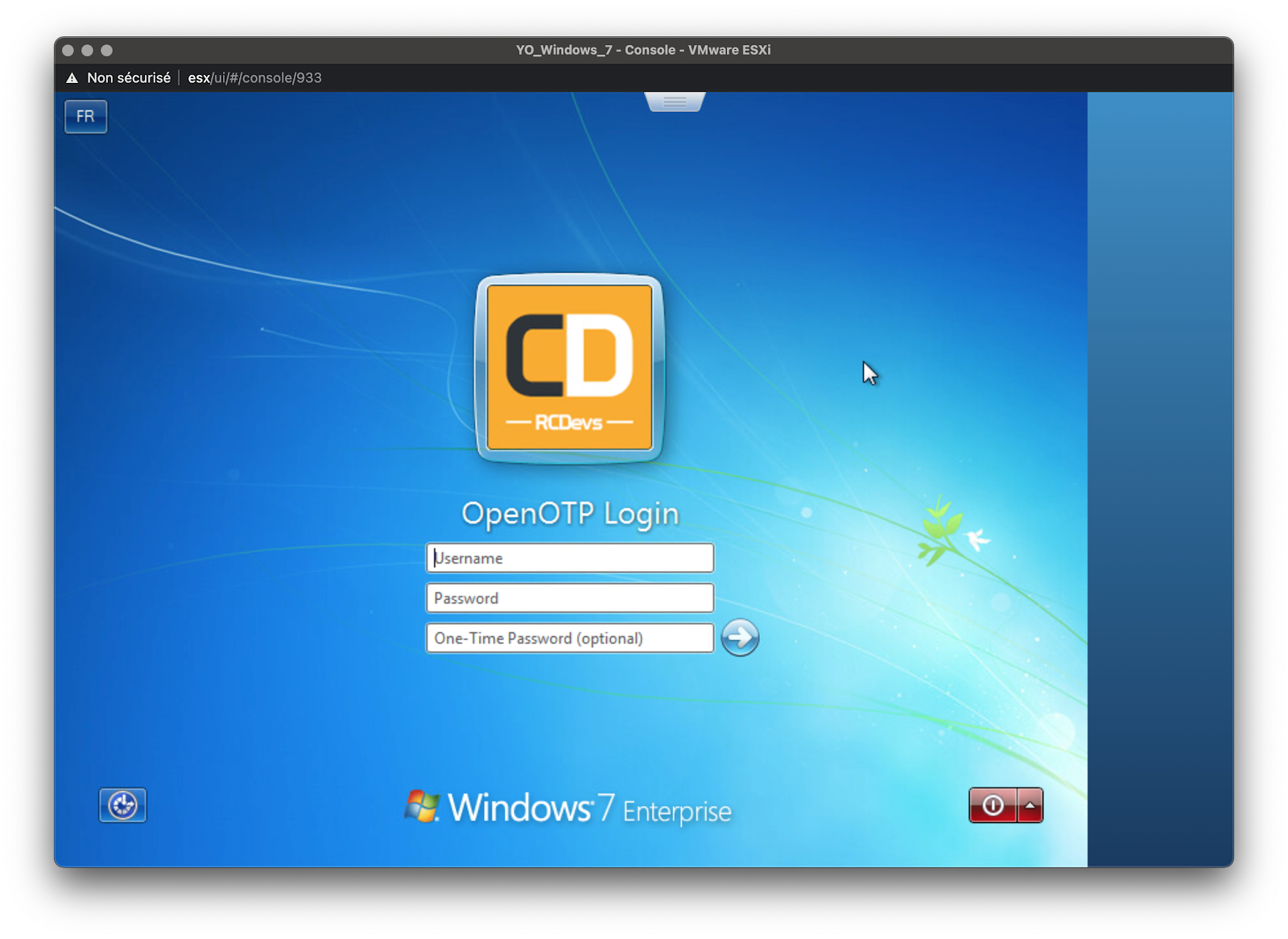Image resolution: width=1288 pixels, height=939 pixels.
Task: Click the RCDevs logo tile
Action: click(x=570, y=368)
